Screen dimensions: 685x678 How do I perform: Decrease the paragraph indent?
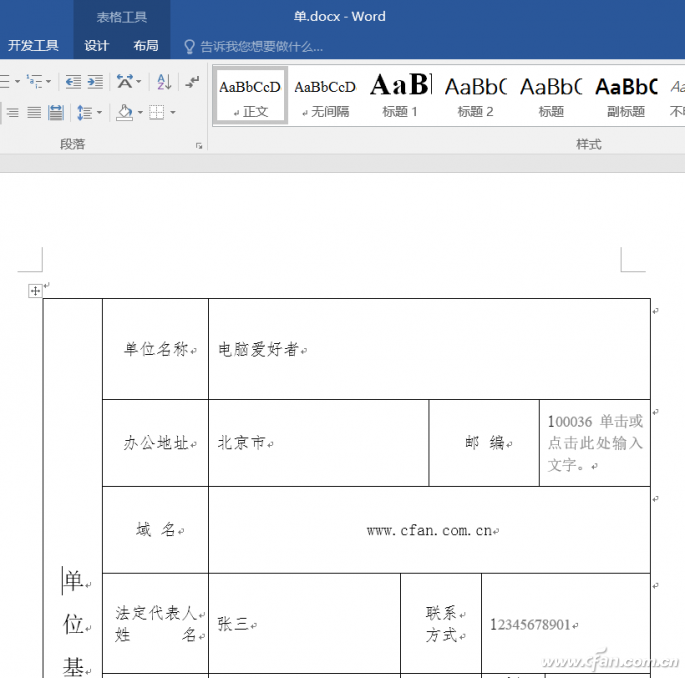[73, 82]
